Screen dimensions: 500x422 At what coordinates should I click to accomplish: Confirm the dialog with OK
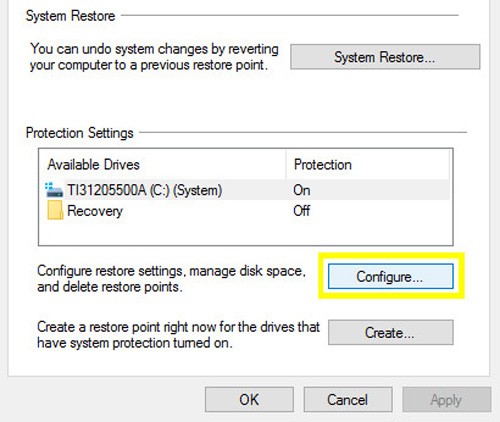249,399
